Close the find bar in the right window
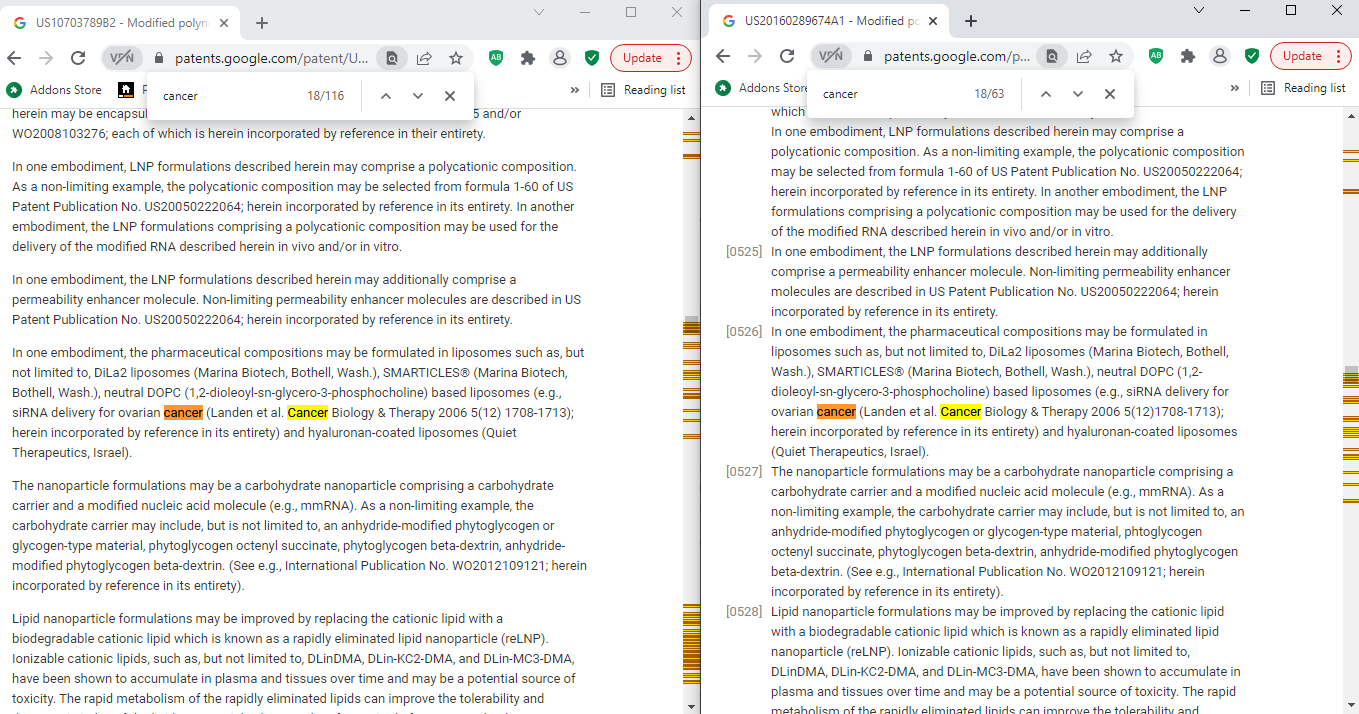This screenshot has width=1359, height=714. click(x=1110, y=94)
